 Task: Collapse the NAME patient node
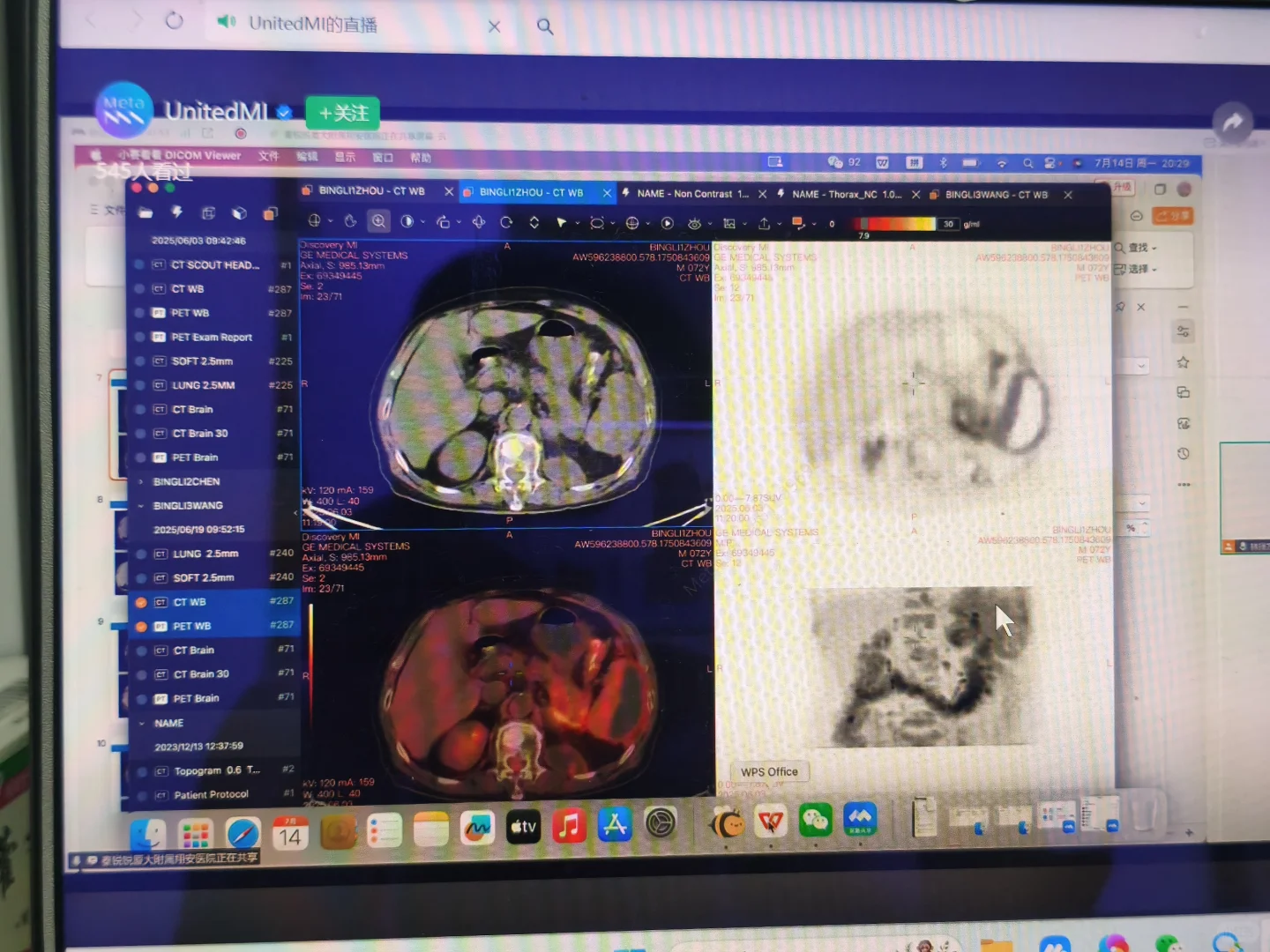pyautogui.click(x=142, y=723)
